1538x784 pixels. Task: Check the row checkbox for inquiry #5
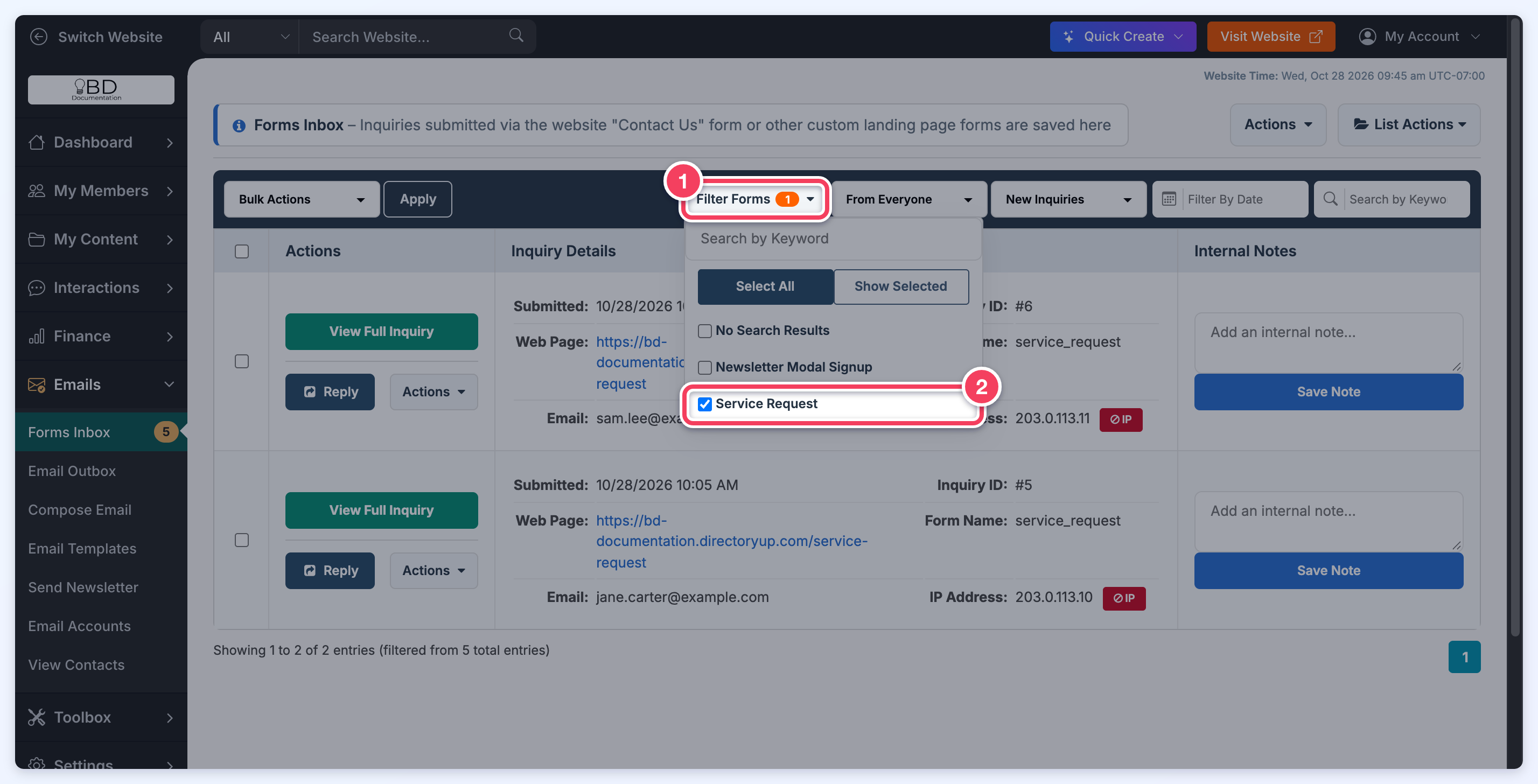[242, 540]
